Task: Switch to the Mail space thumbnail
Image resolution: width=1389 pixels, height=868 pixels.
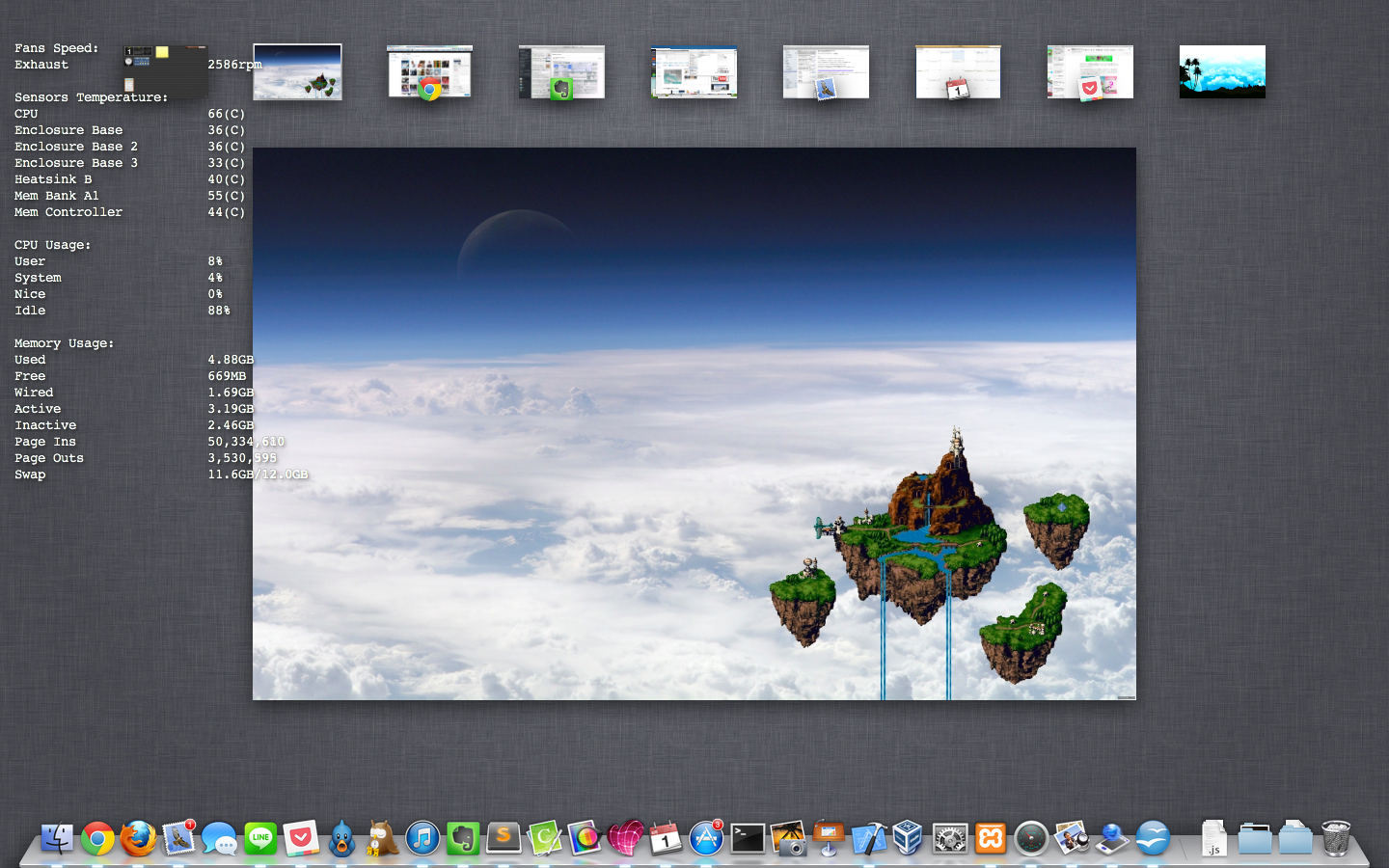Action: click(826, 71)
